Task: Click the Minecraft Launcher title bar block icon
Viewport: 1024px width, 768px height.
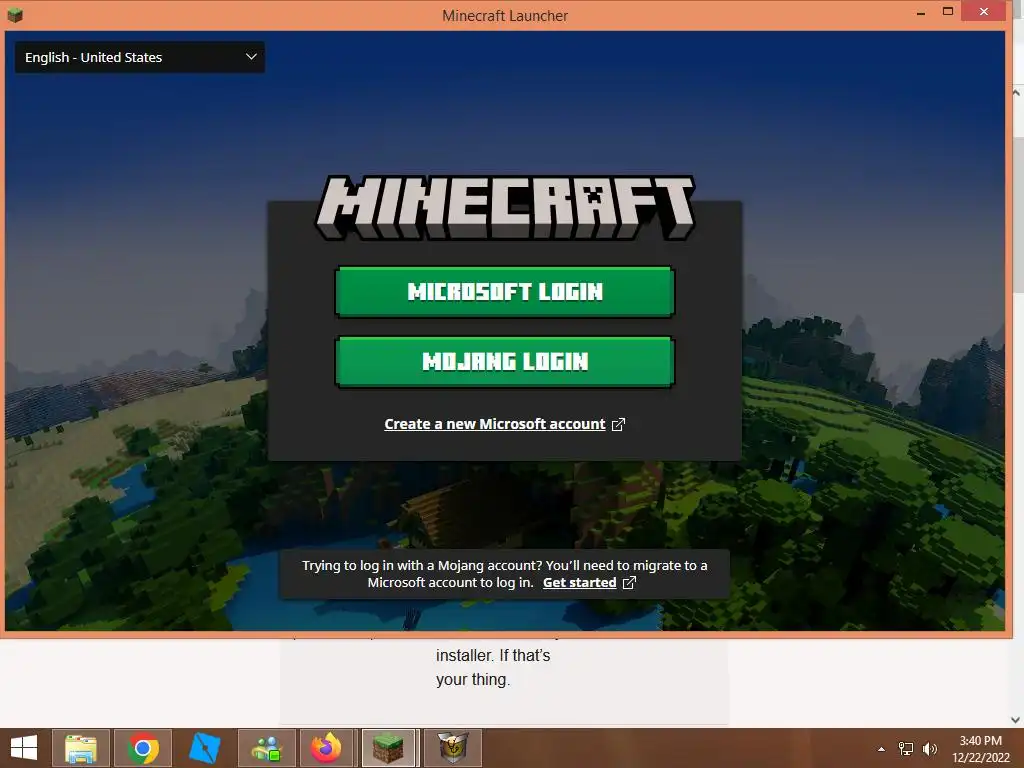Action: [15, 14]
